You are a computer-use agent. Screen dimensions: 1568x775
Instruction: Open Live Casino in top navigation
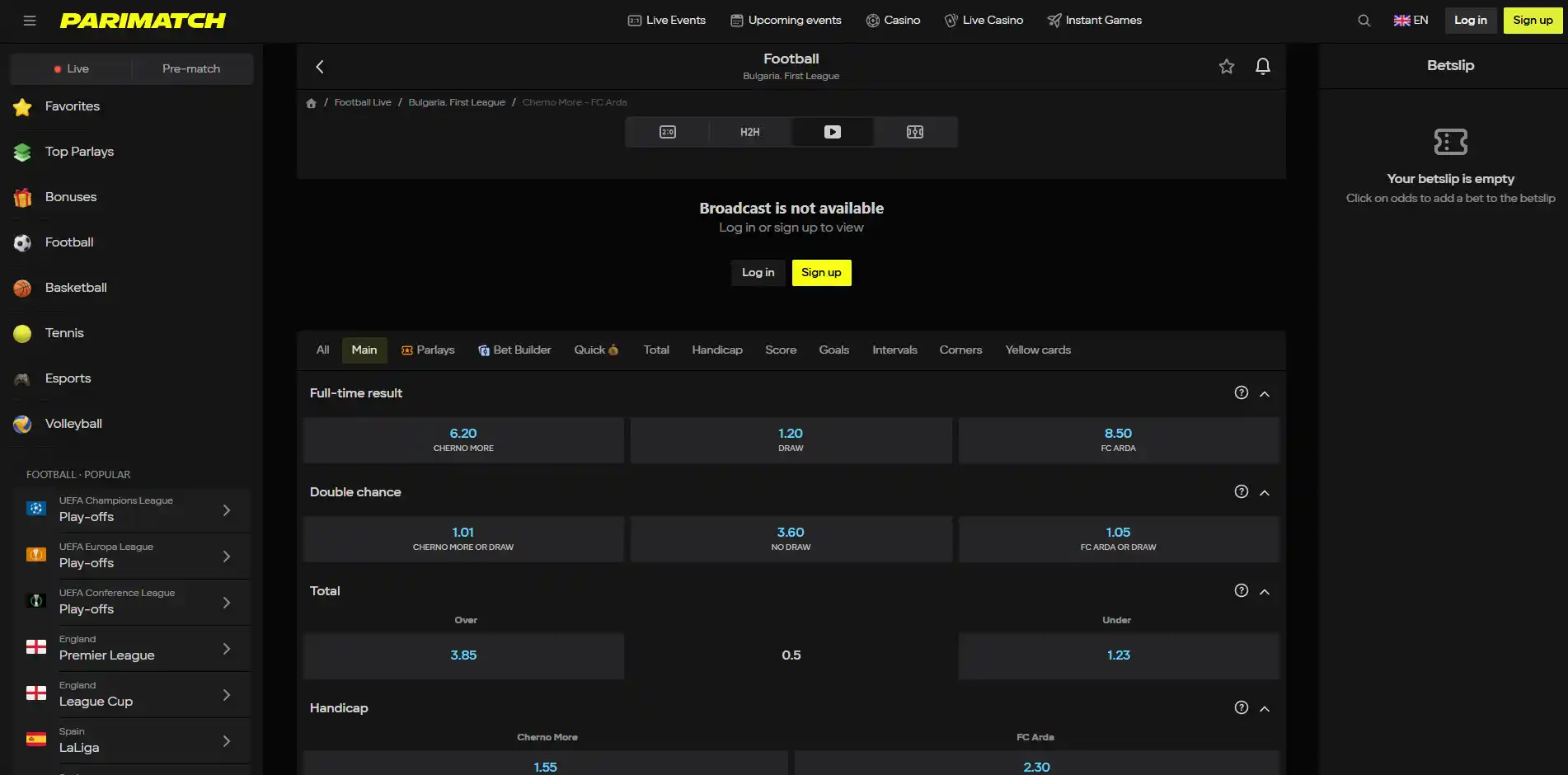pyautogui.click(x=984, y=21)
